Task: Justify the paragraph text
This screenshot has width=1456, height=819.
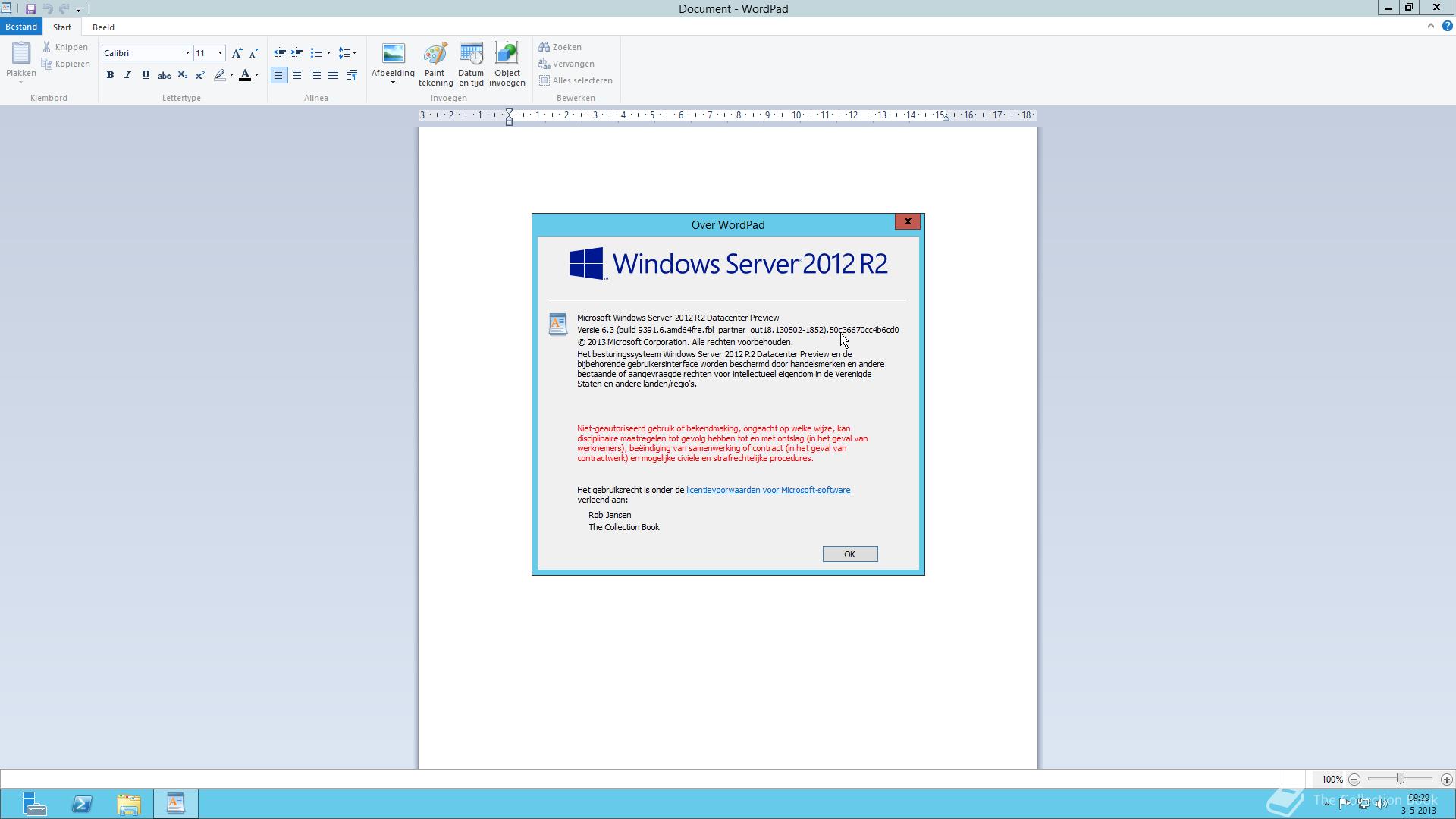Action: (x=333, y=75)
